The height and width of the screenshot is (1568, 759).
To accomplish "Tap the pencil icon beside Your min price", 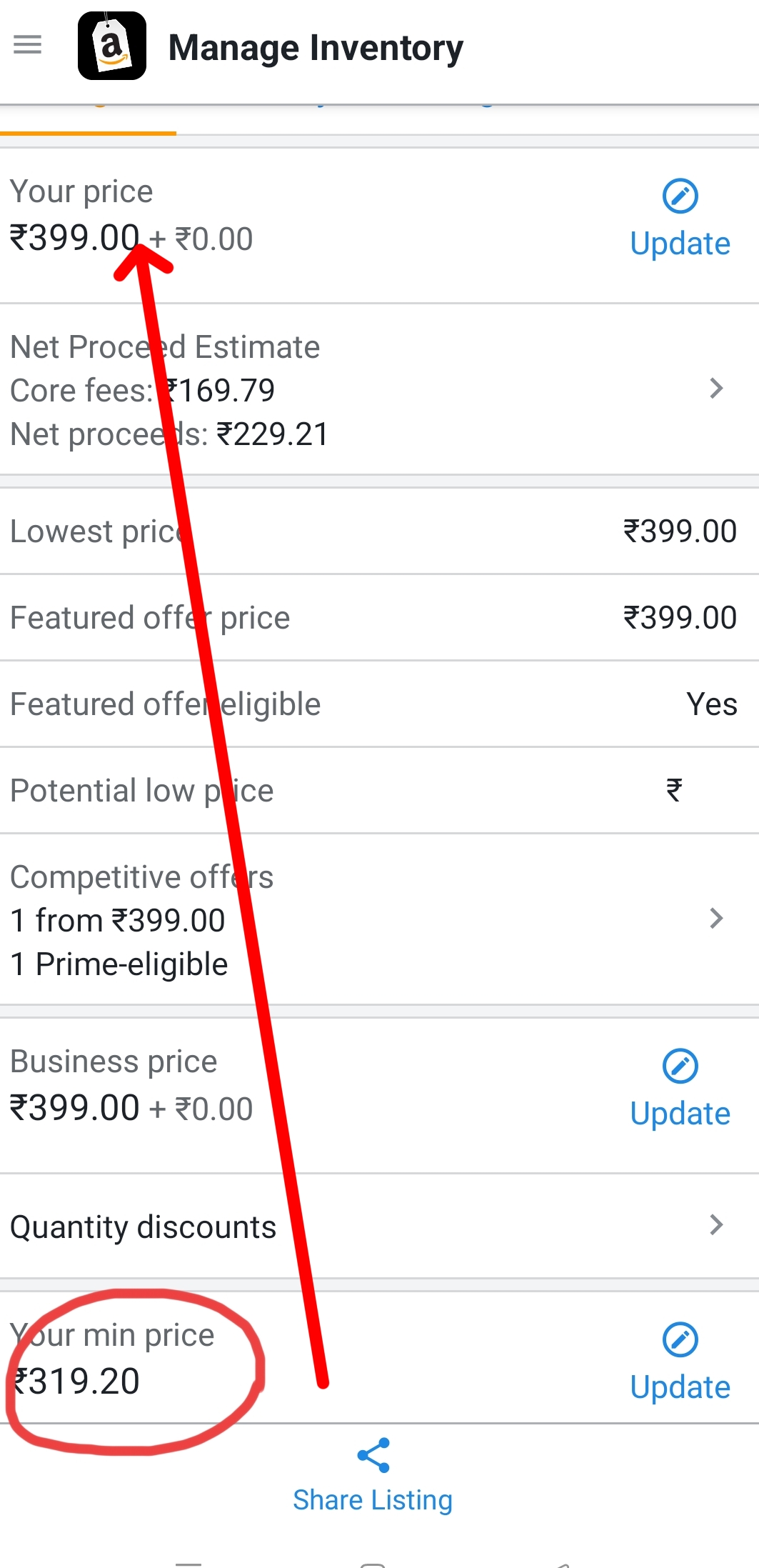I will (680, 1339).
